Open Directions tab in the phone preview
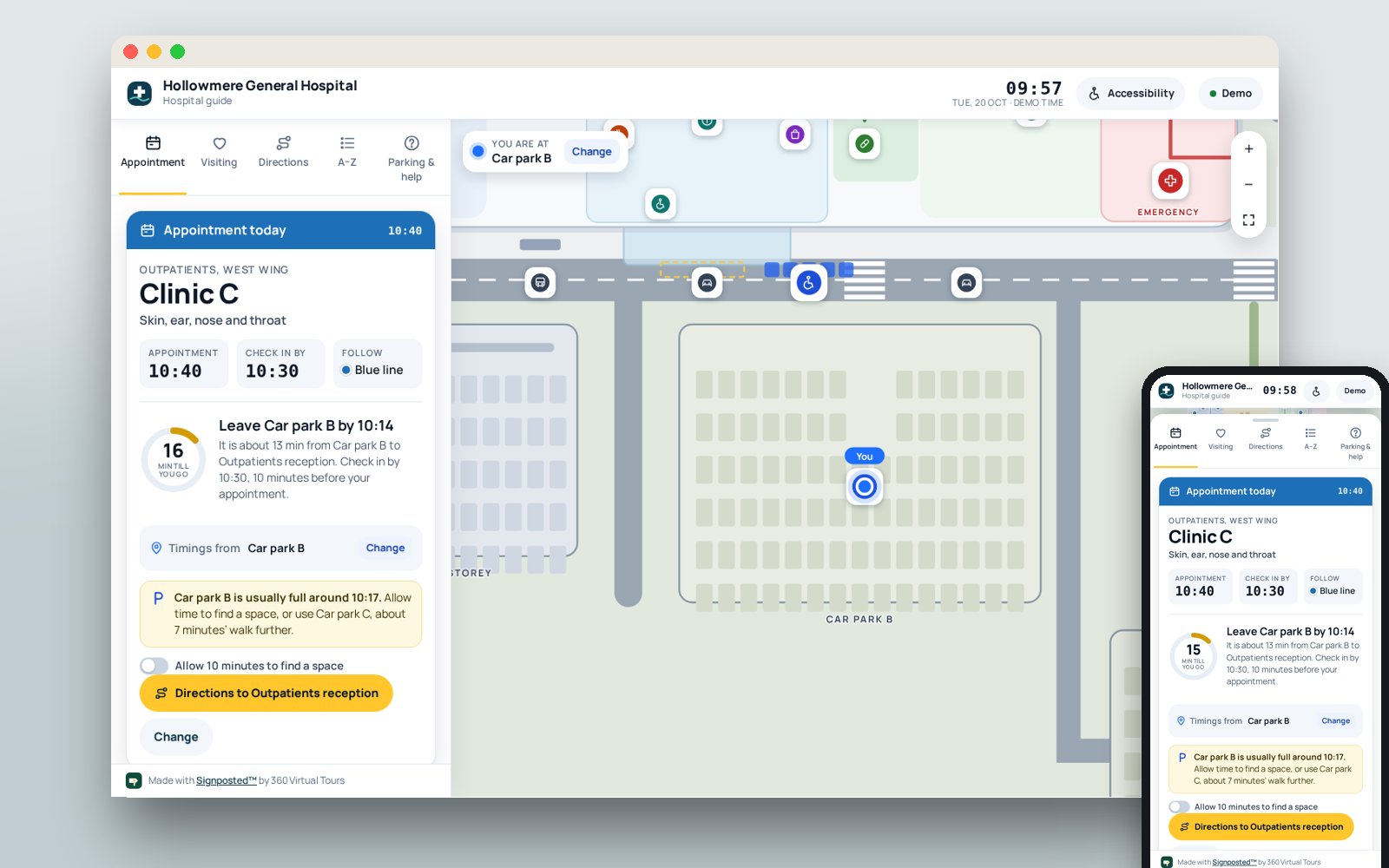Screen dimensions: 1389x868 coord(1266,439)
